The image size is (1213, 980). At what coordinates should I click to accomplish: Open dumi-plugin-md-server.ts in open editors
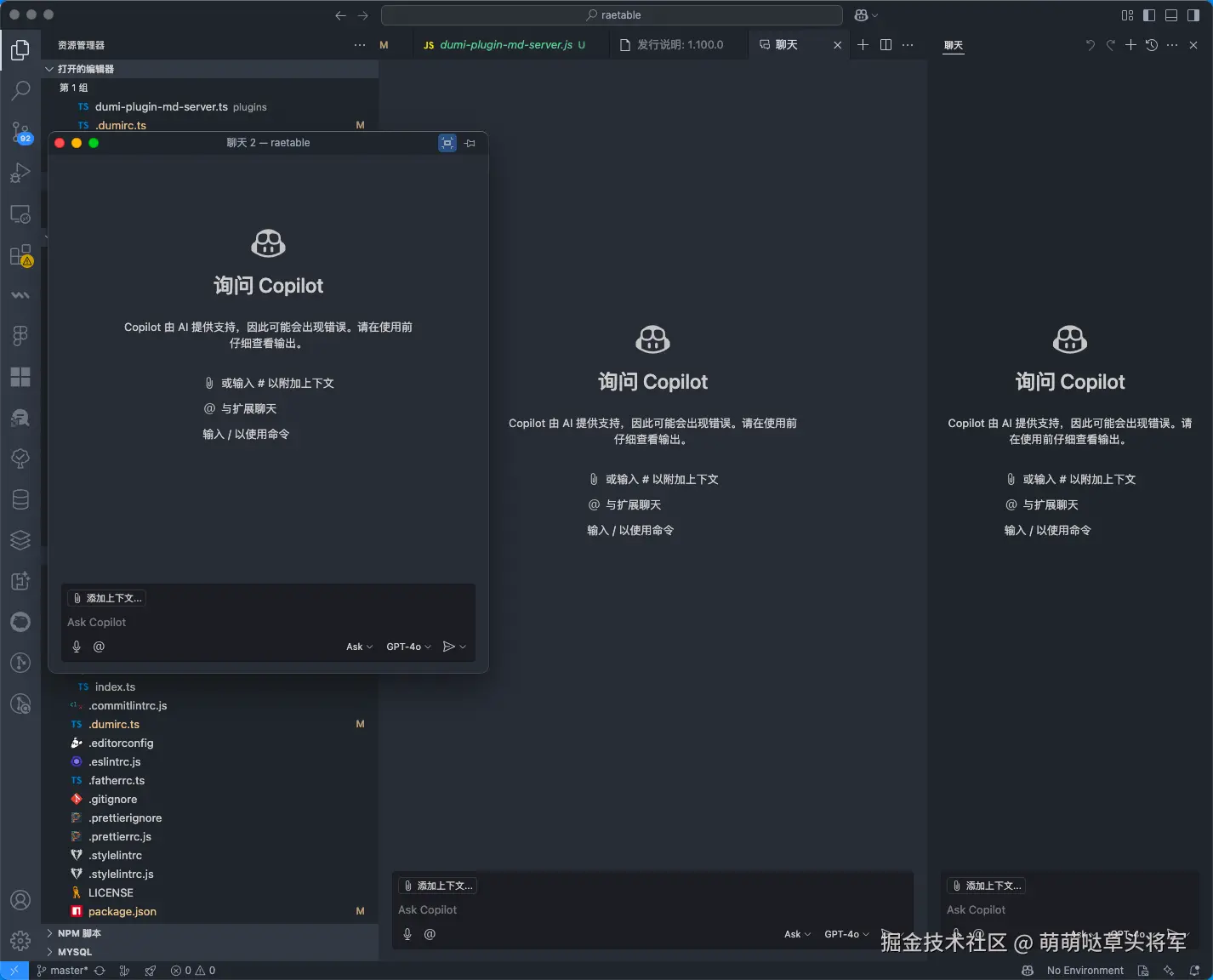tap(209, 106)
